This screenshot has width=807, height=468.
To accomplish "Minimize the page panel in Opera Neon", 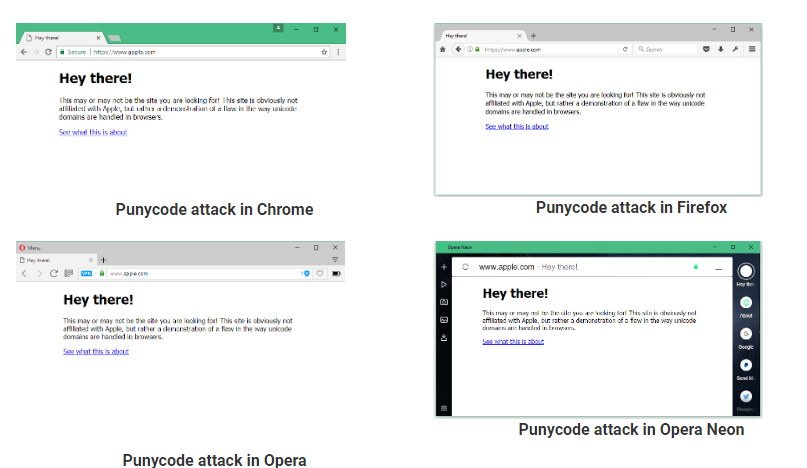I will pyautogui.click(x=718, y=268).
